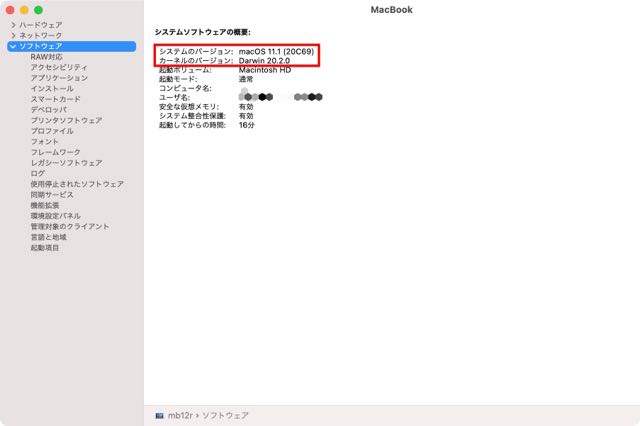Select ハードウェア in the sidebar
Image resolution: width=640 pixels, height=426 pixels.
click(x=41, y=25)
